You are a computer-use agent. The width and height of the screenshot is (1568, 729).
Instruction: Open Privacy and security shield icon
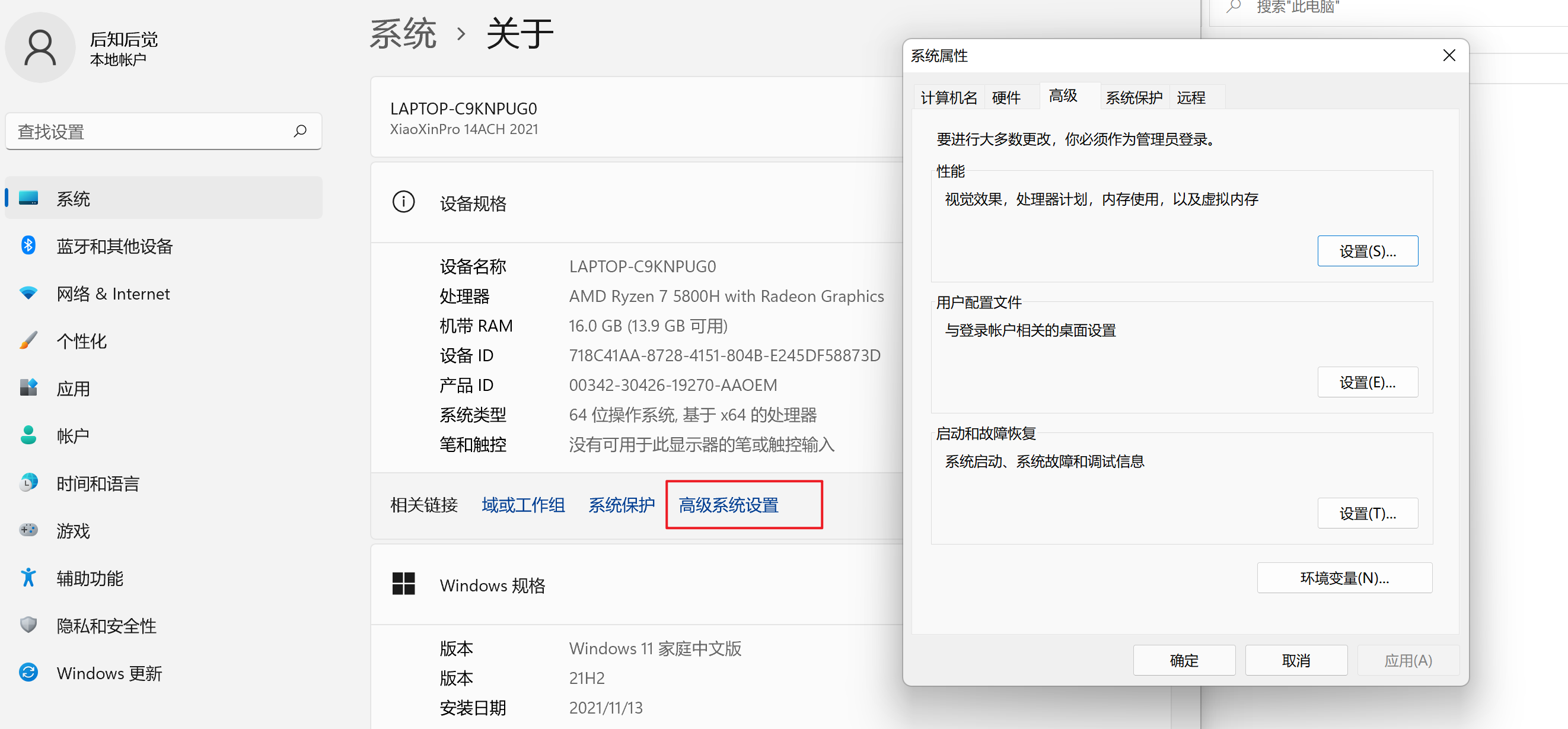click(28, 625)
